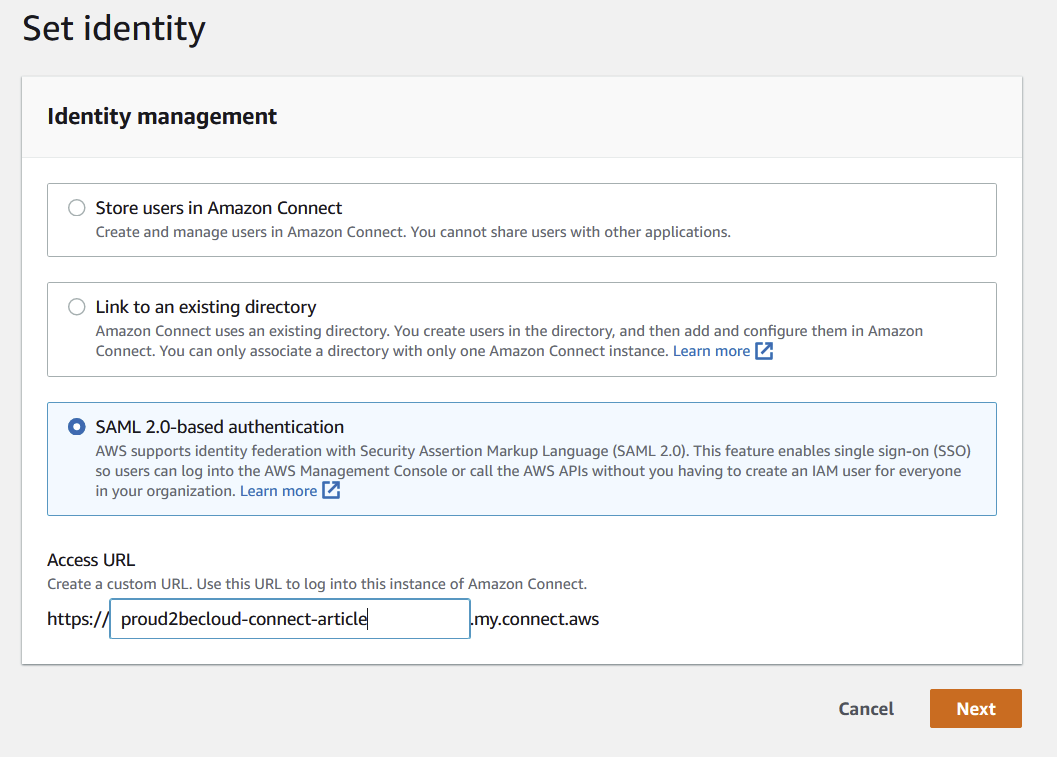Click the Link to an existing directory label
The image size is (1057, 757).
pyautogui.click(x=205, y=307)
